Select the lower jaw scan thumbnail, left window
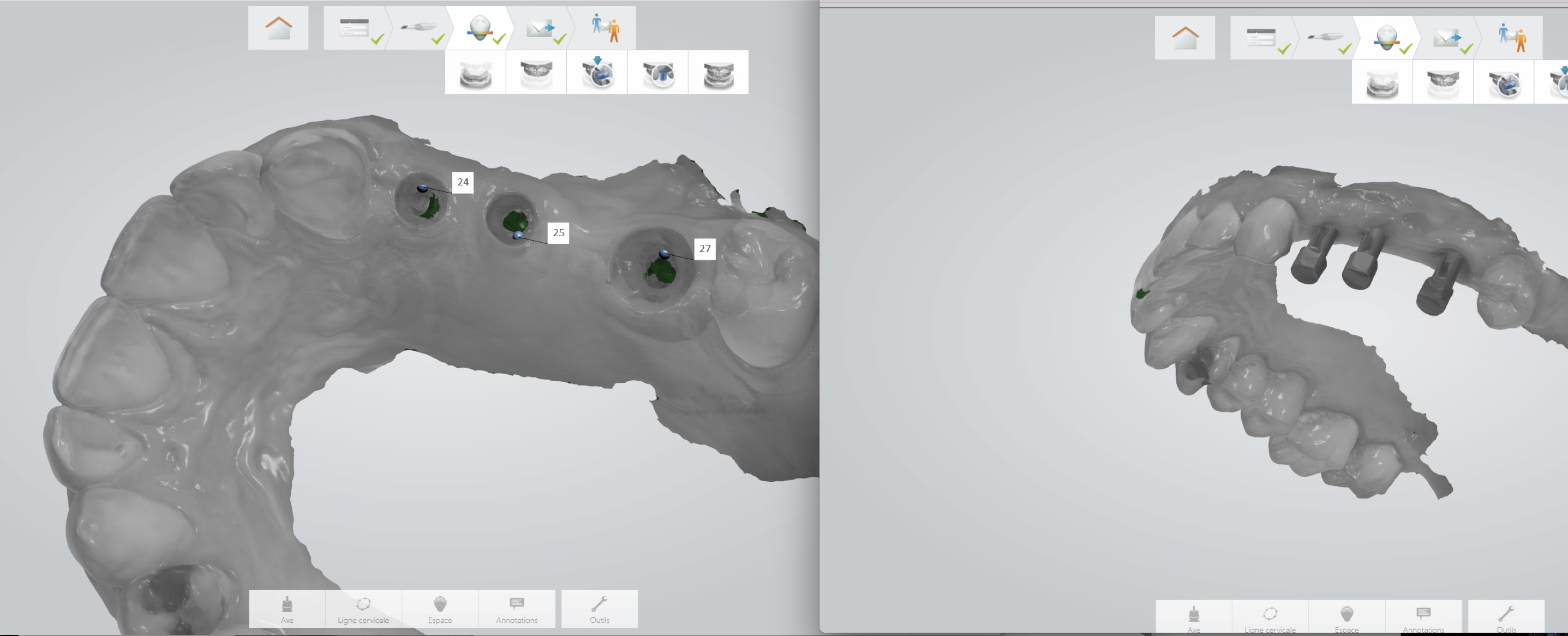The height and width of the screenshot is (636, 1568). click(x=475, y=73)
